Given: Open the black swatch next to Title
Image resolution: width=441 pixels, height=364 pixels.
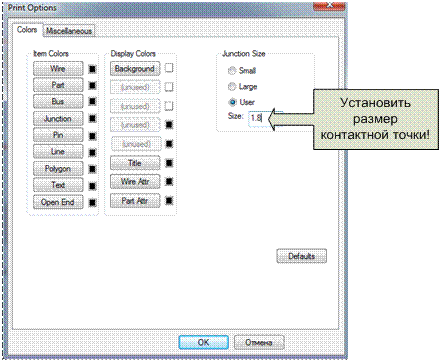Looking at the screenshot, I should (169, 163).
